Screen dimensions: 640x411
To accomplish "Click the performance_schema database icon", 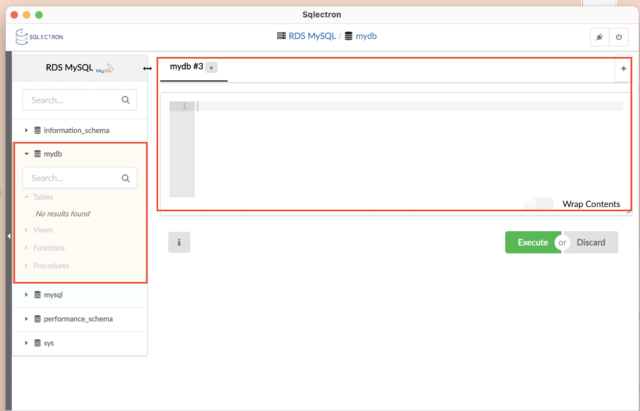I will [38, 319].
